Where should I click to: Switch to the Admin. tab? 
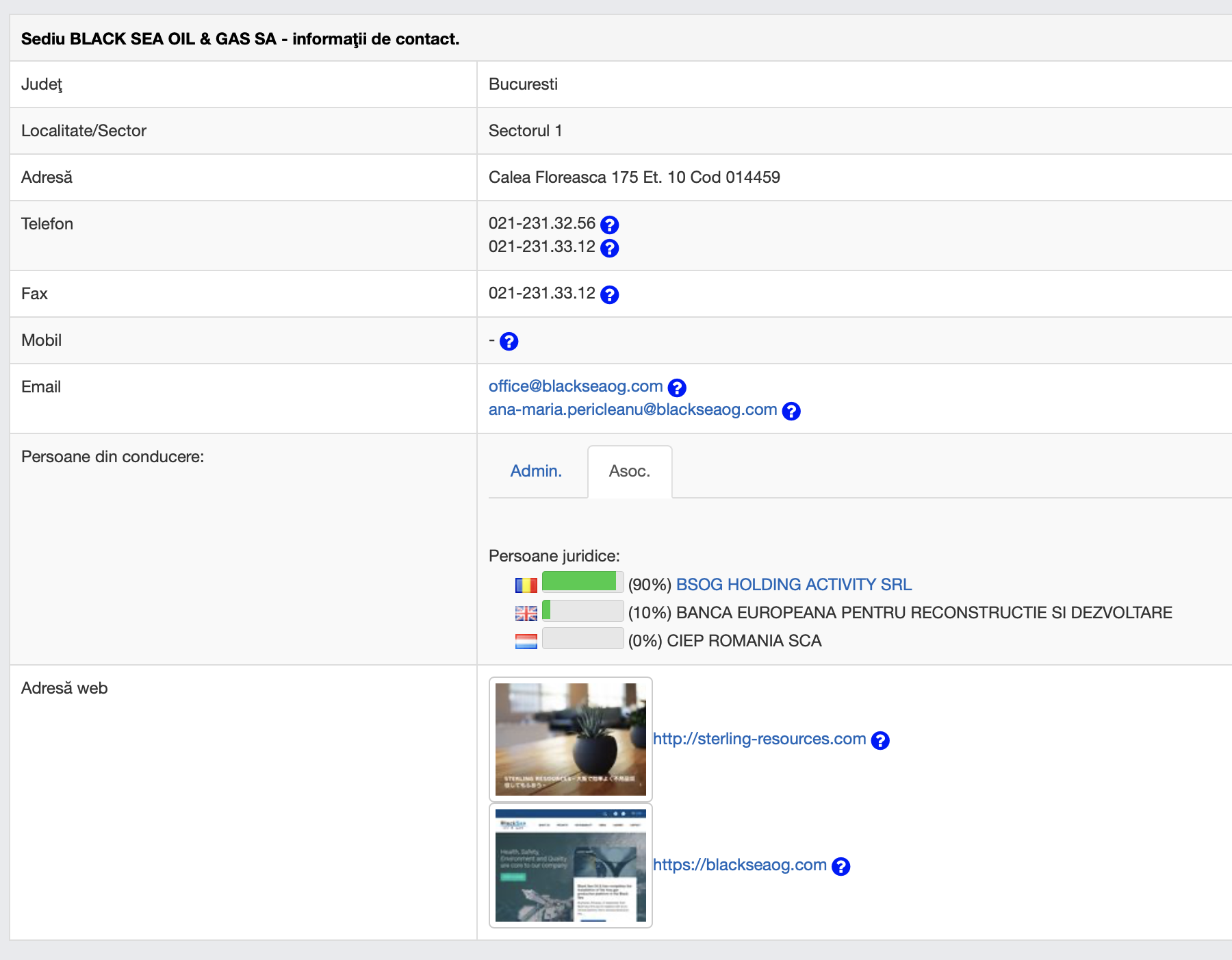point(536,471)
